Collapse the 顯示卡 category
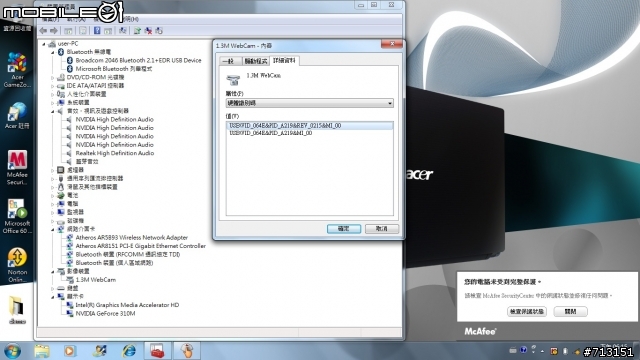This screenshot has height=360, width=640. [53, 297]
